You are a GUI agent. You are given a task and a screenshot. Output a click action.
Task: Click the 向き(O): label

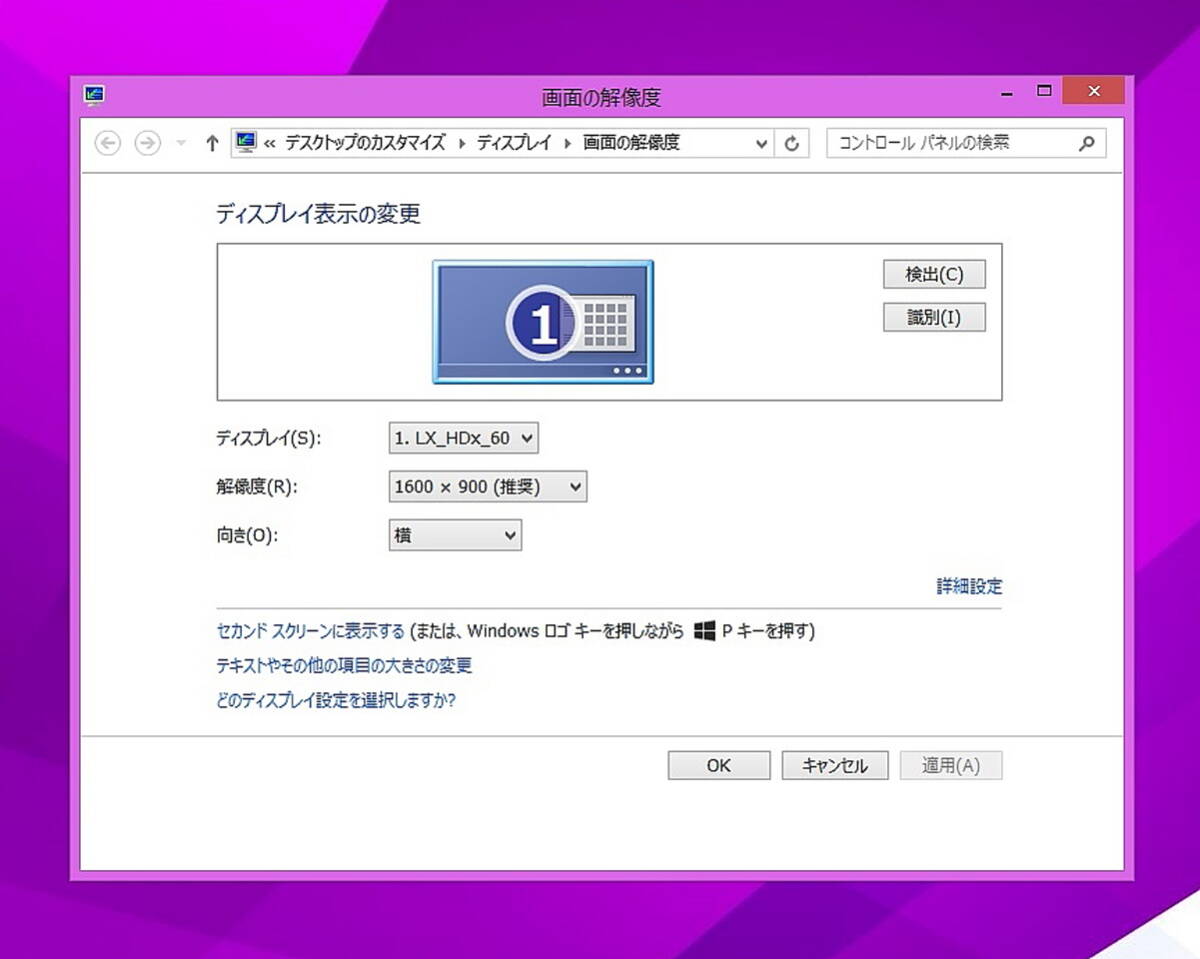[247, 536]
